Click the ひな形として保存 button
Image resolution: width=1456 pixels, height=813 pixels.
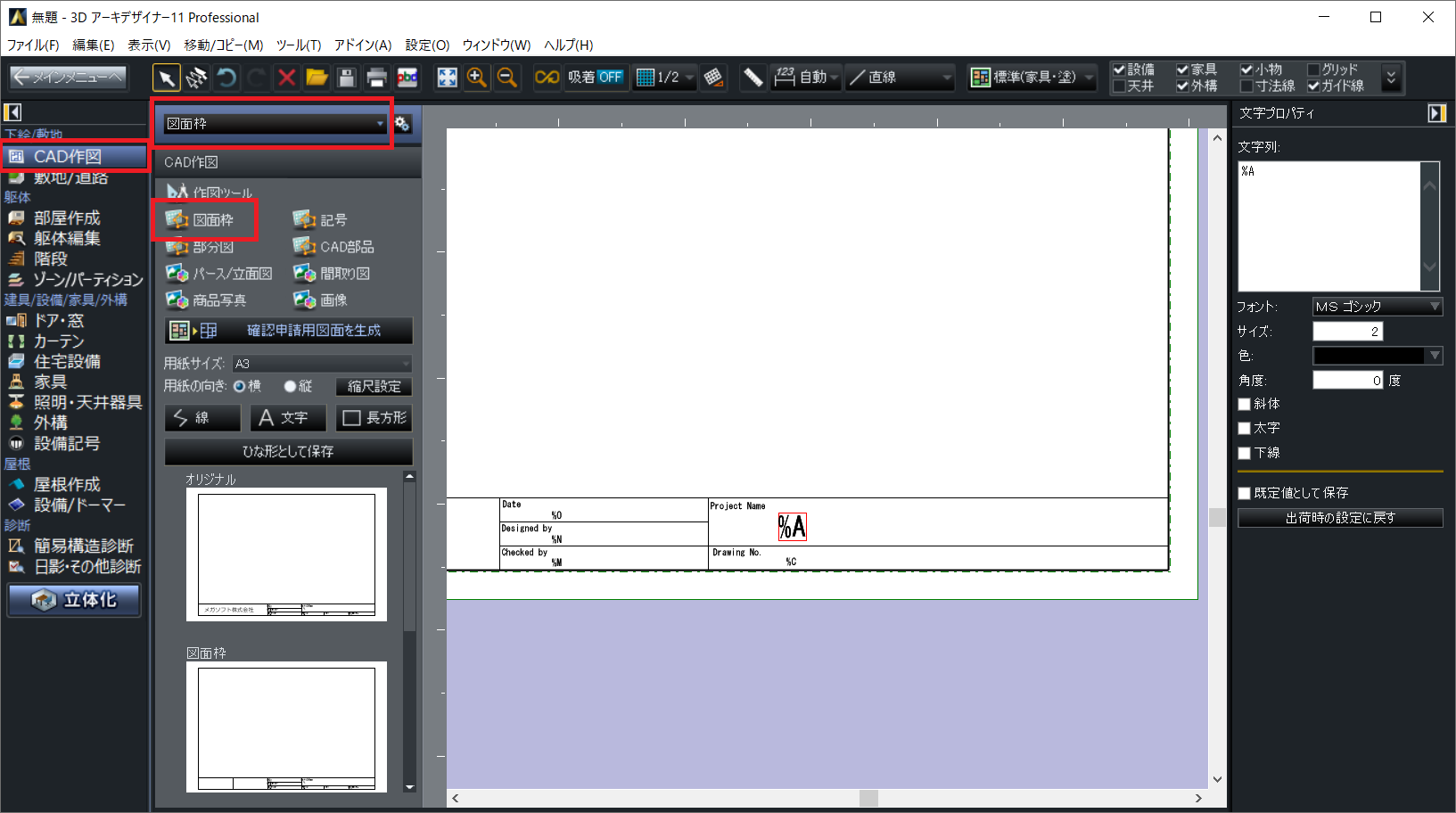288,451
